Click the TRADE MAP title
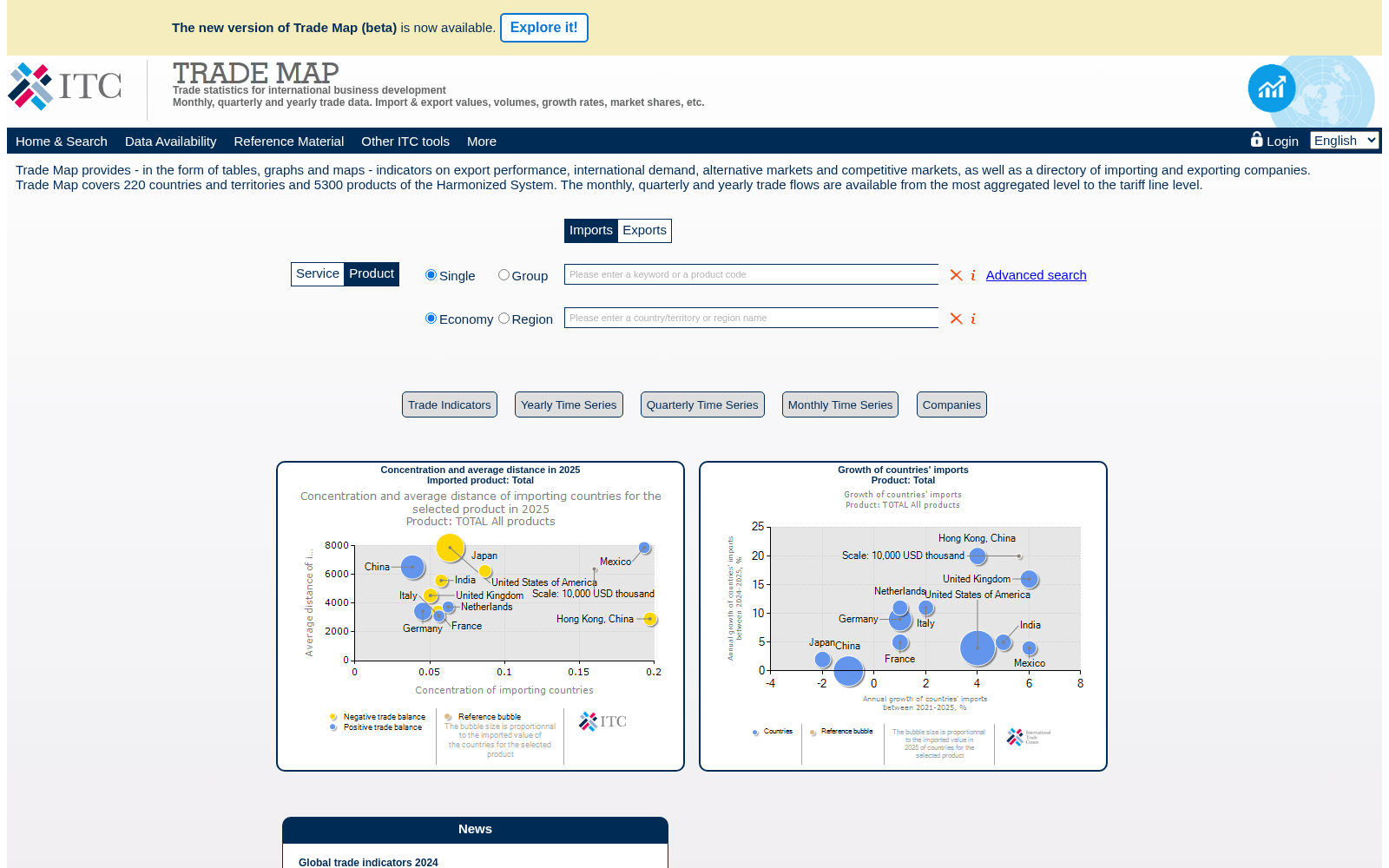1389x868 pixels. (x=255, y=73)
